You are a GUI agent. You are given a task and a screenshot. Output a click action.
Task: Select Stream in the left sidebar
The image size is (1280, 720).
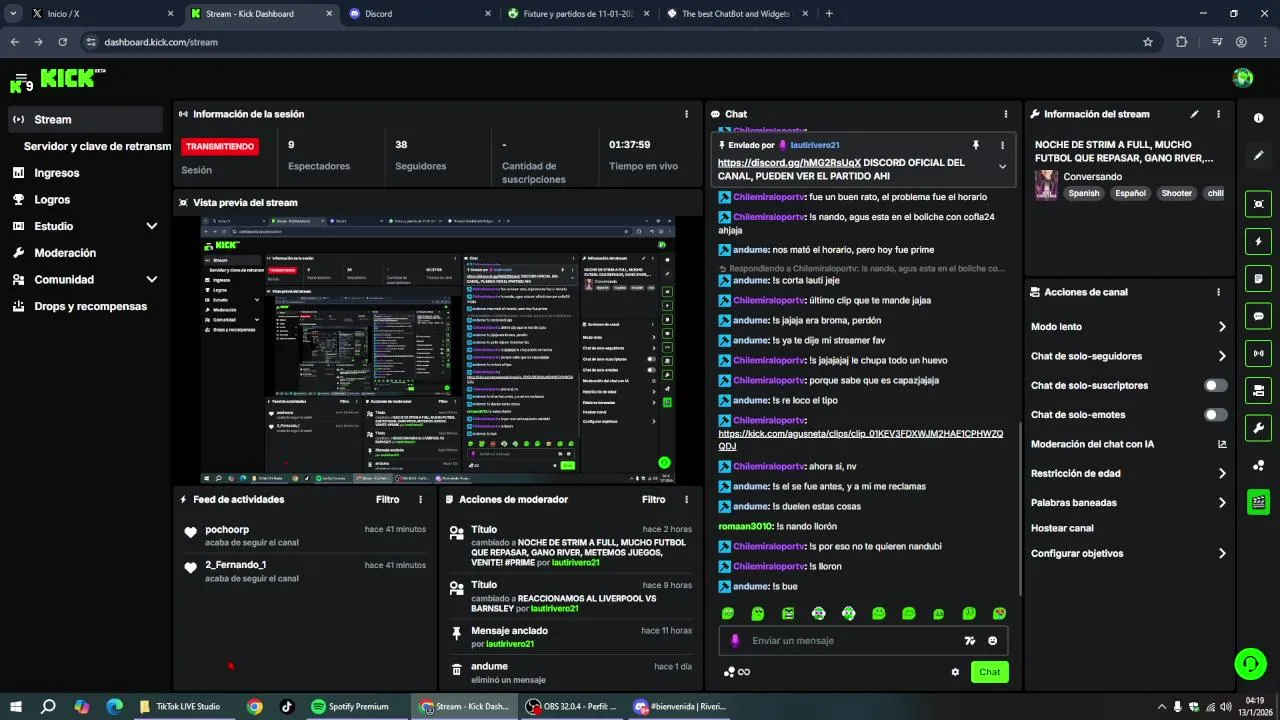[x=85, y=119]
